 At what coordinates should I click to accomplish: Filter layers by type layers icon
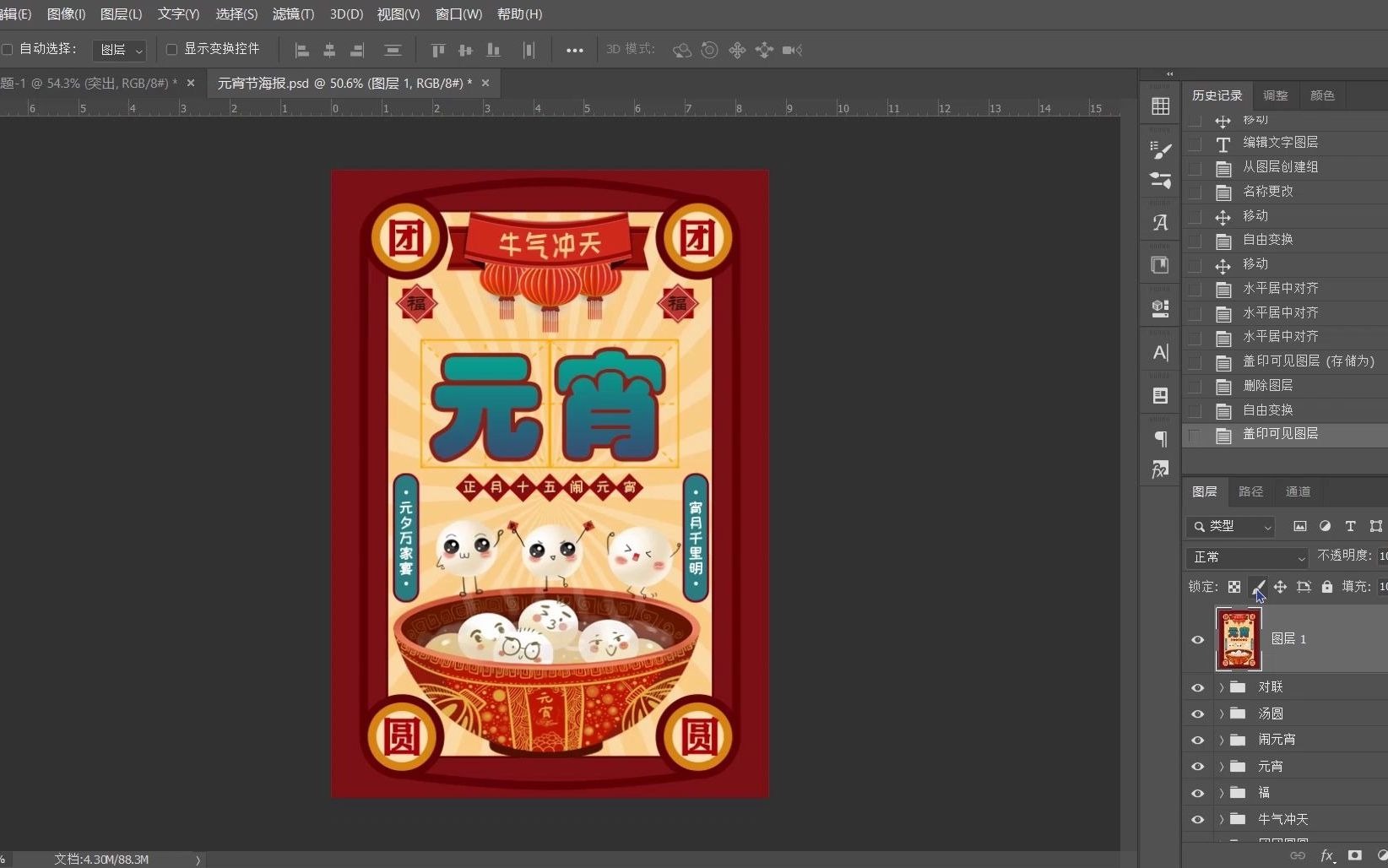pyautogui.click(x=1350, y=526)
